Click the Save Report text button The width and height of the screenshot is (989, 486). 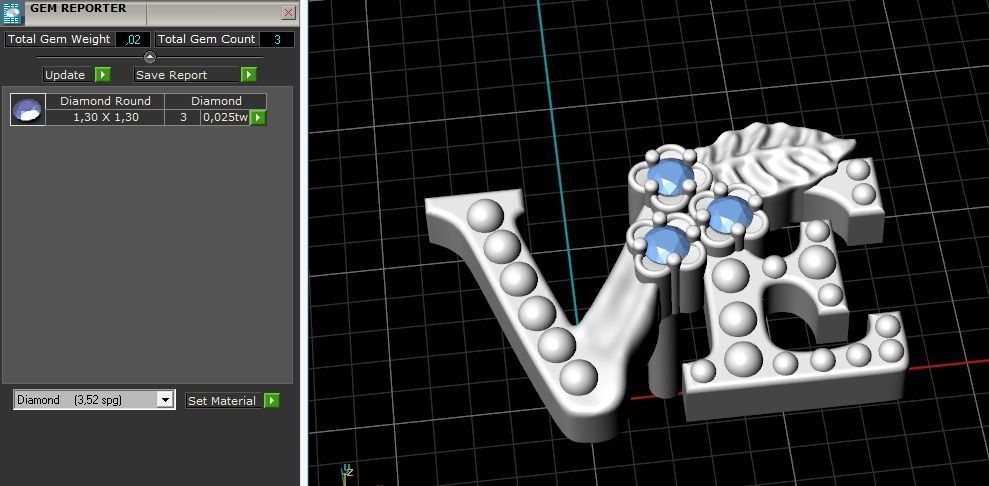[x=186, y=75]
